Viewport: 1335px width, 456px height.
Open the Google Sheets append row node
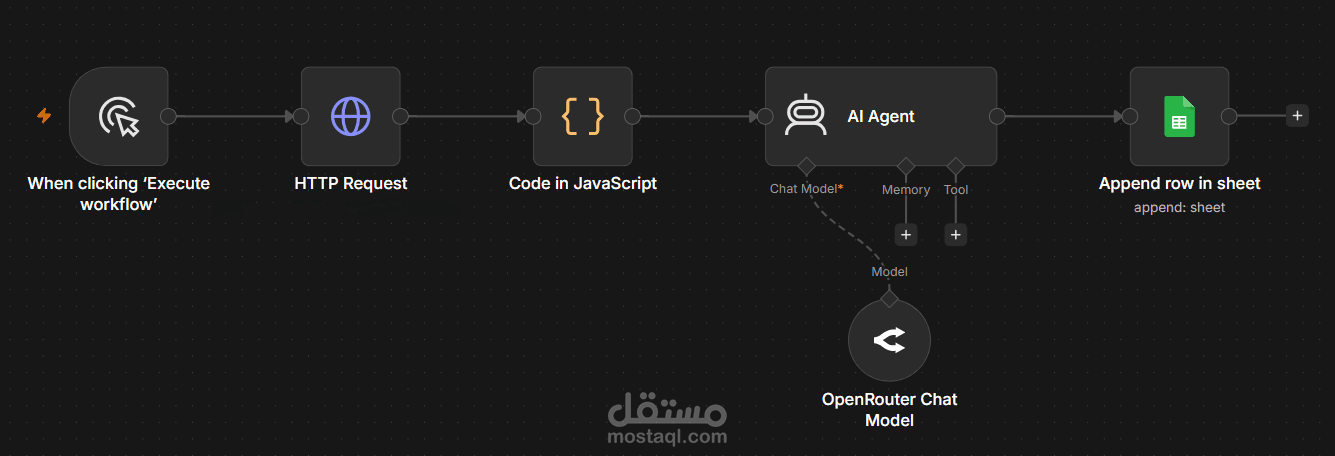[1180, 116]
